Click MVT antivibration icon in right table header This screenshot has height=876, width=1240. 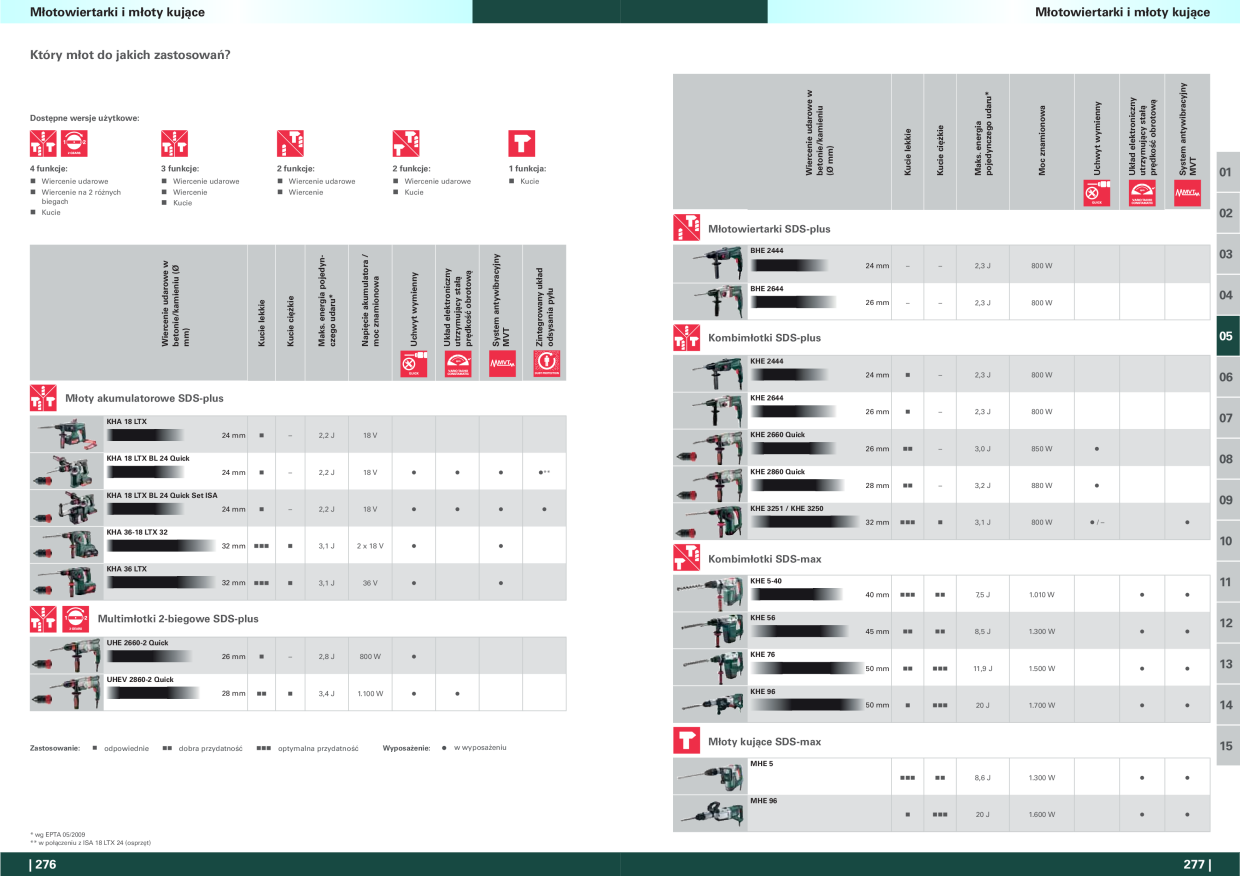[x=1187, y=194]
